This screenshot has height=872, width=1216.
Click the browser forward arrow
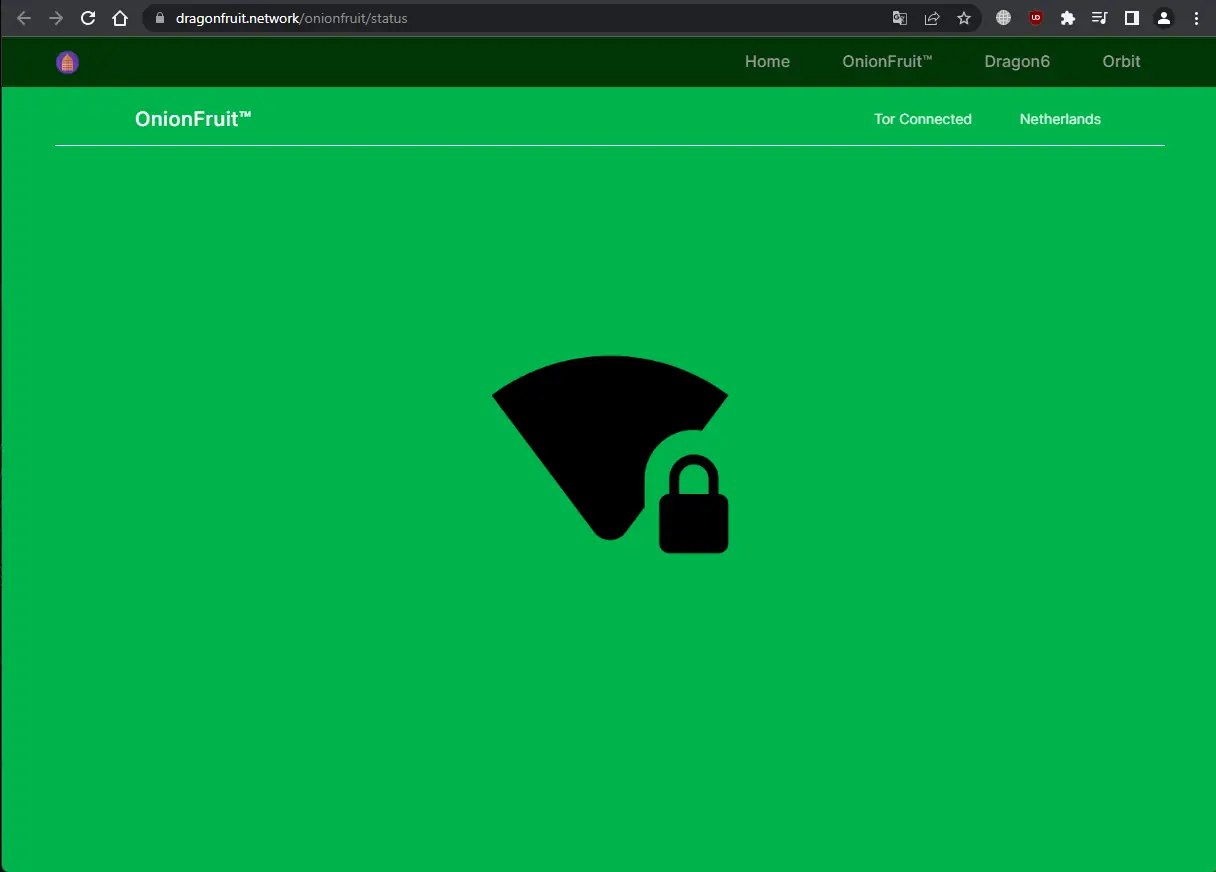point(56,18)
